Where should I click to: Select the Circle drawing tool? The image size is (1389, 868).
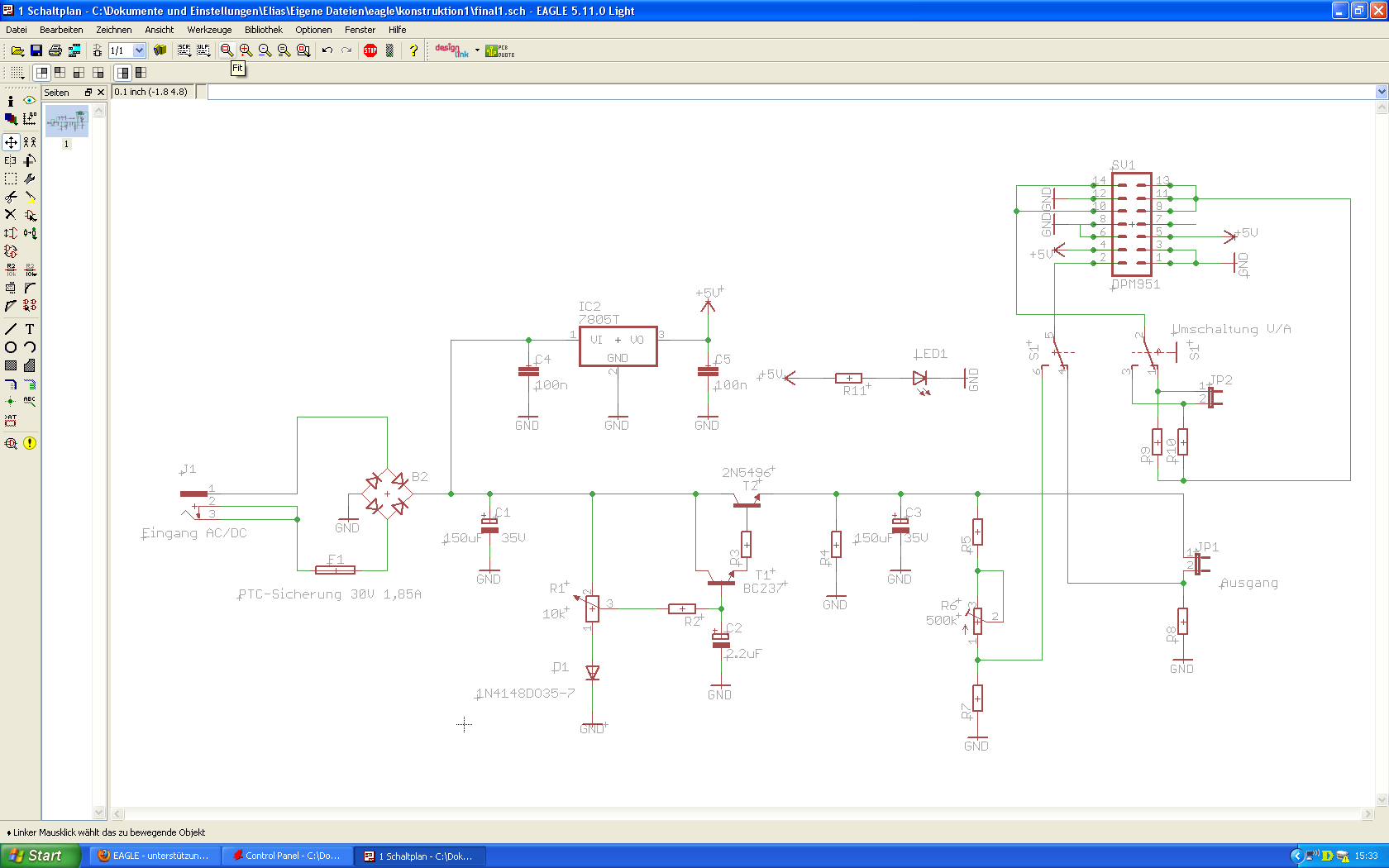tap(11, 347)
